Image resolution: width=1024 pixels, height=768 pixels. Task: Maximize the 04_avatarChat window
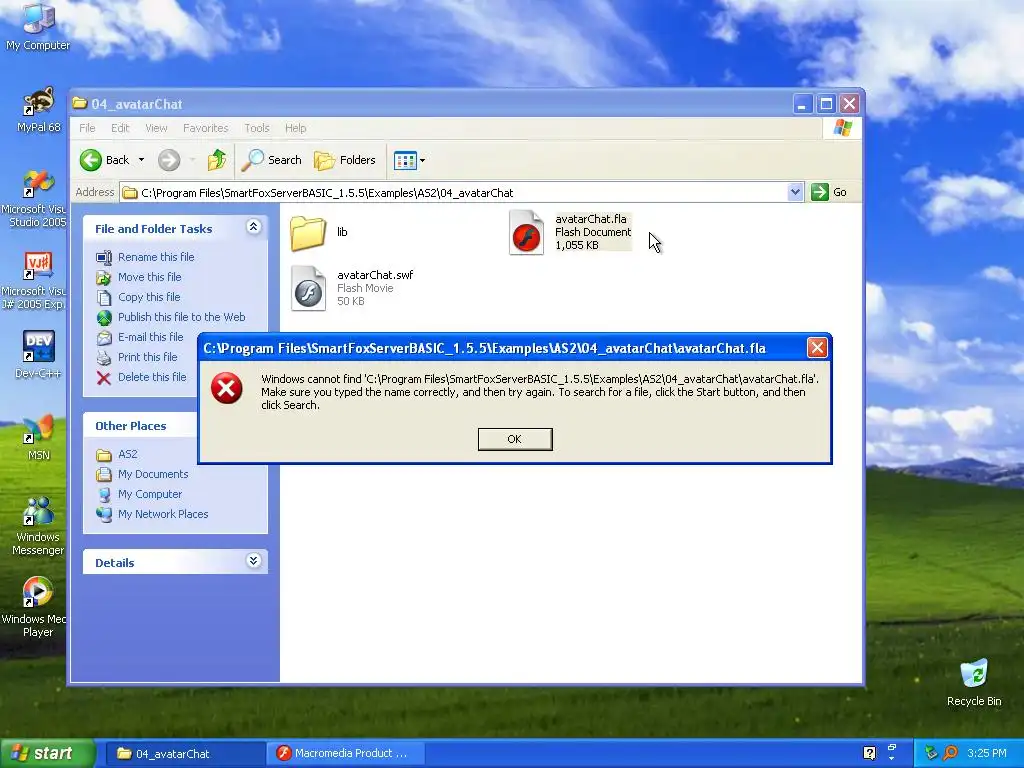click(826, 103)
